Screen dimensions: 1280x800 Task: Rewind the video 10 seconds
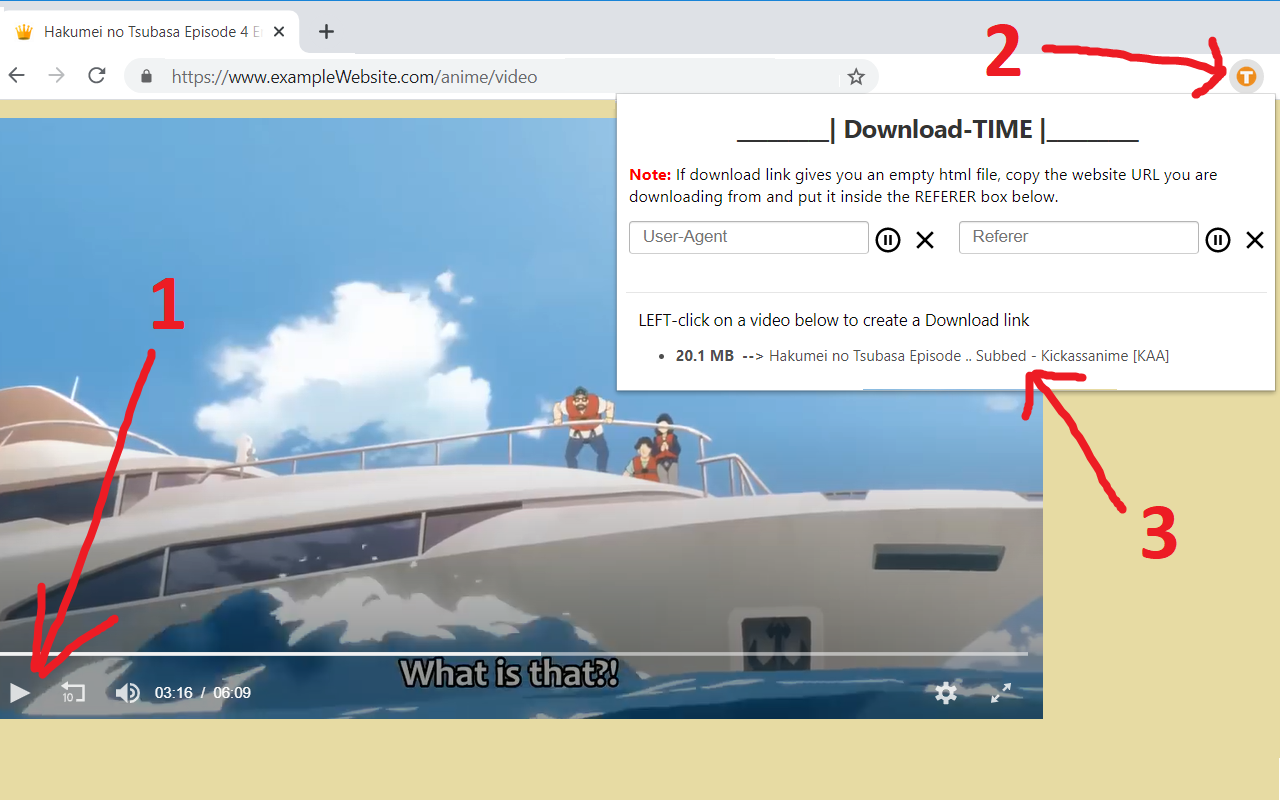(x=71, y=692)
